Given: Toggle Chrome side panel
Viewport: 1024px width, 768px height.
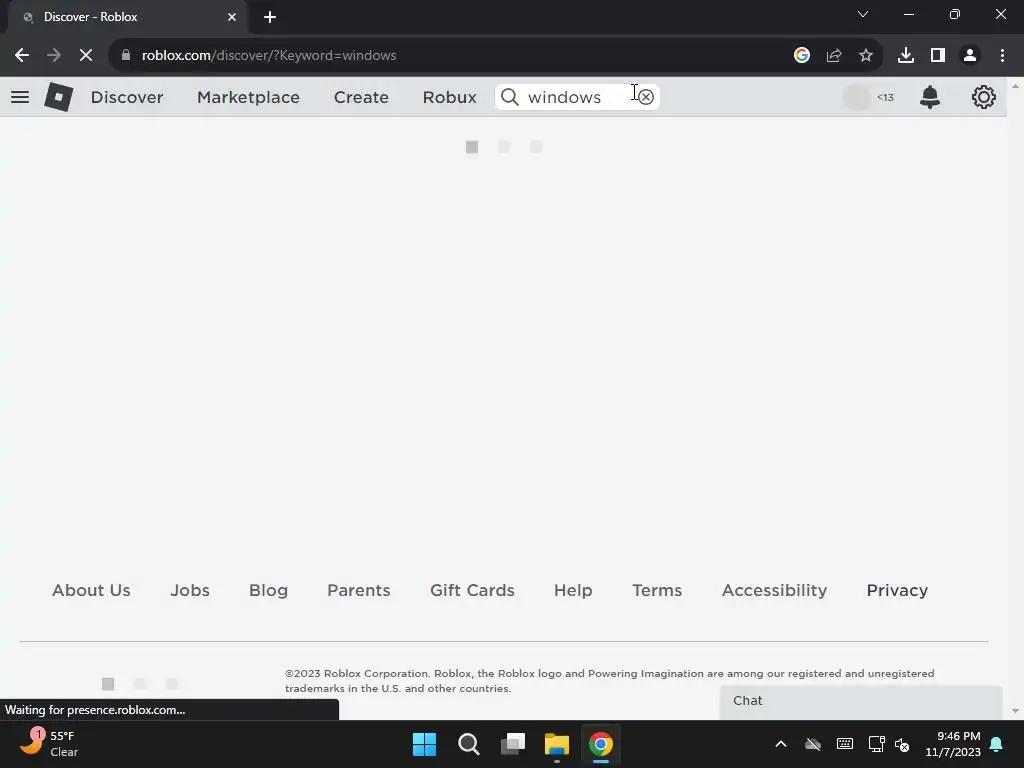Looking at the screenshot, I should (938, 56).
